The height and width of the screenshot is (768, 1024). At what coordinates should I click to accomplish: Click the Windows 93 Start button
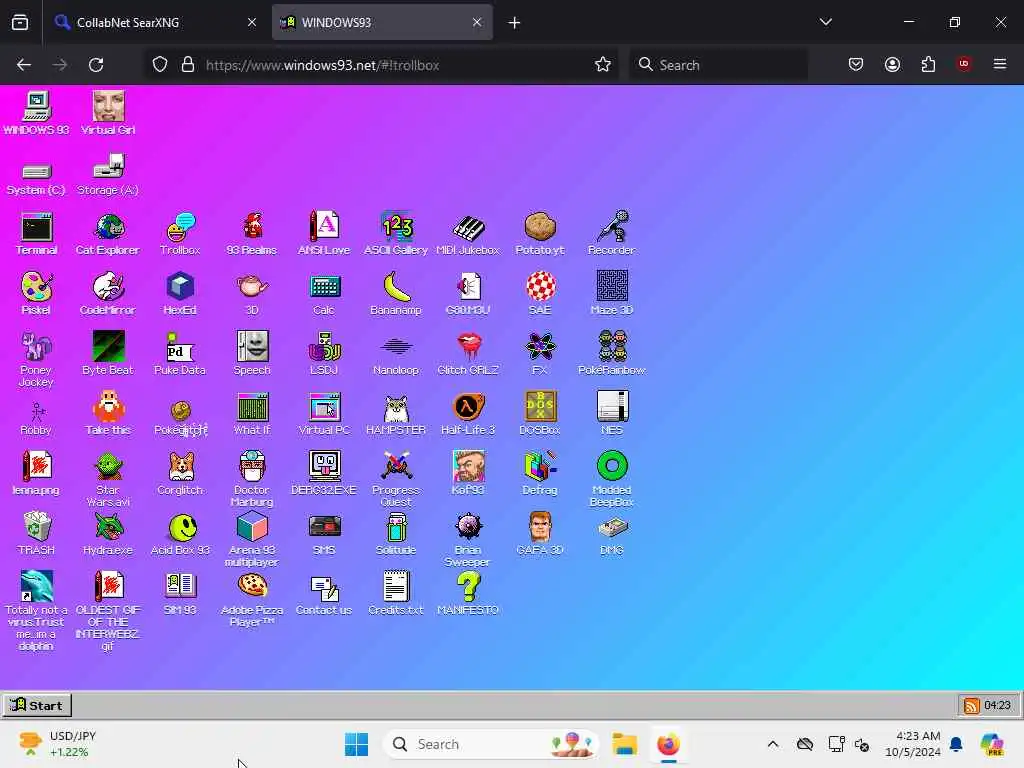[x=37, y=705]
